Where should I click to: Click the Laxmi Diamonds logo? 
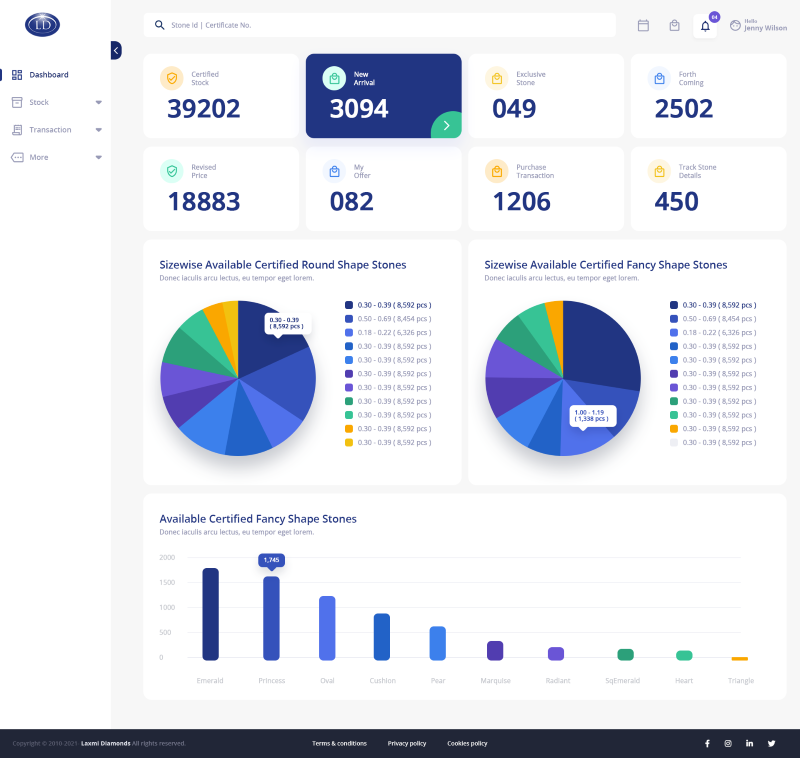tap(42, 25)
